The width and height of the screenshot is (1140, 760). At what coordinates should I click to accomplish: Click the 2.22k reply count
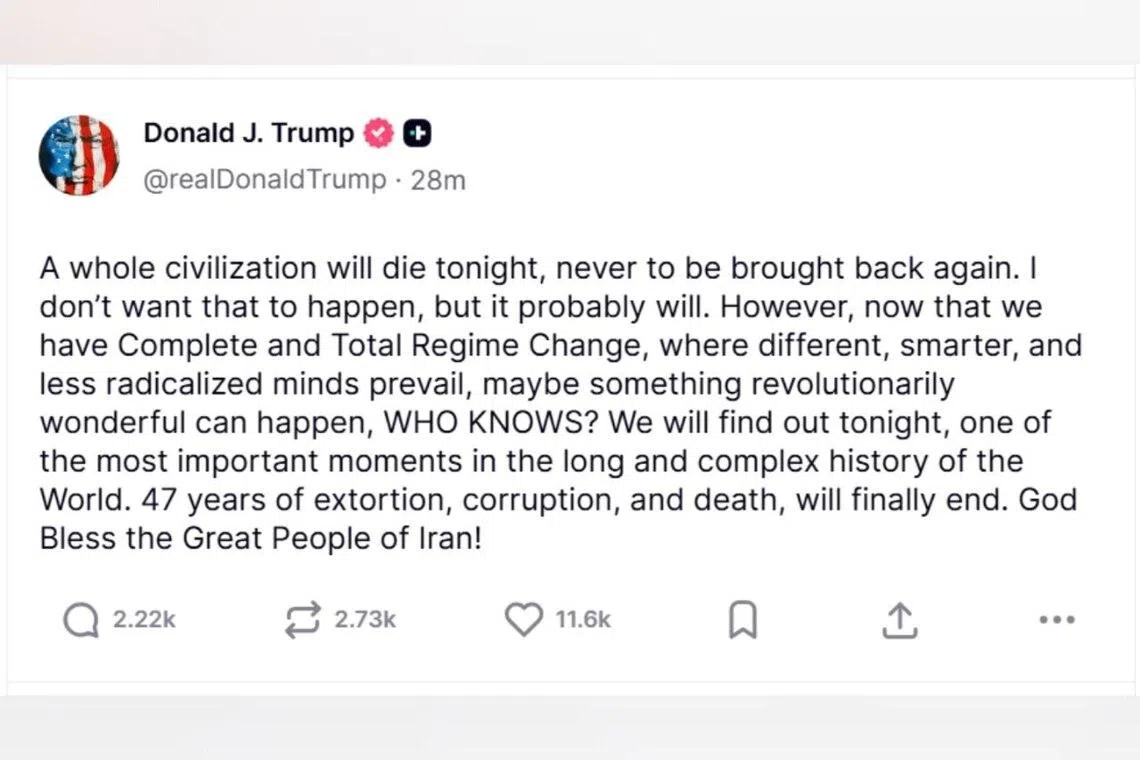click(144, 620)
